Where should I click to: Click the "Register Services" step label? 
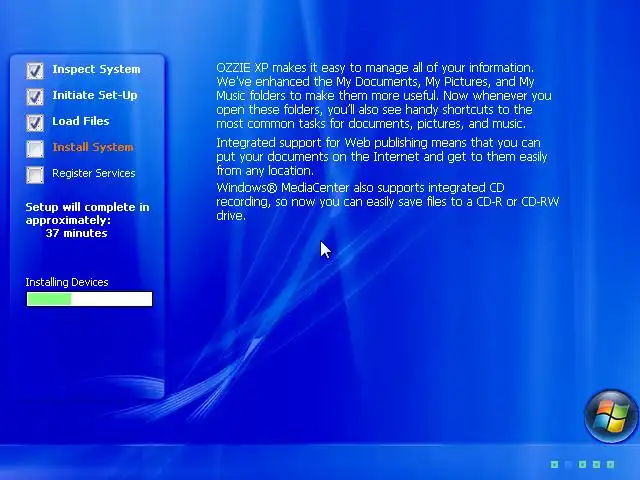(93, 173)
